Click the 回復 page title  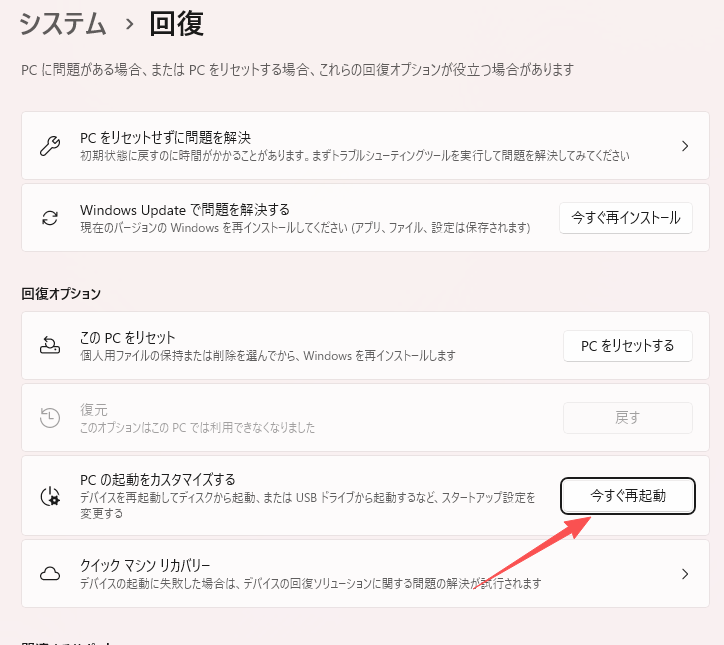(176, 24)
